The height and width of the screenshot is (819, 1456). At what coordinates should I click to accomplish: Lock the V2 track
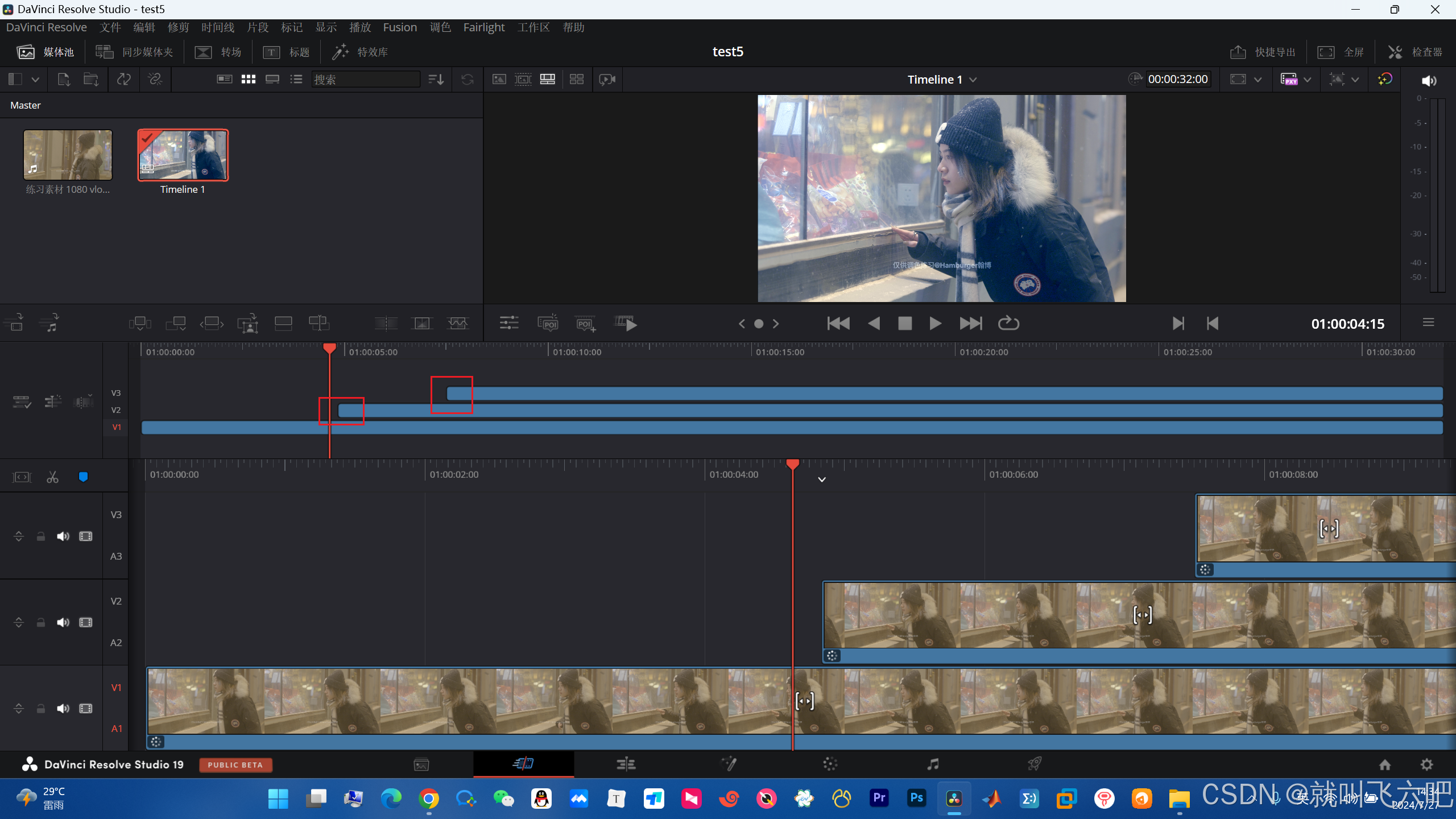click(x=40, y=623)
